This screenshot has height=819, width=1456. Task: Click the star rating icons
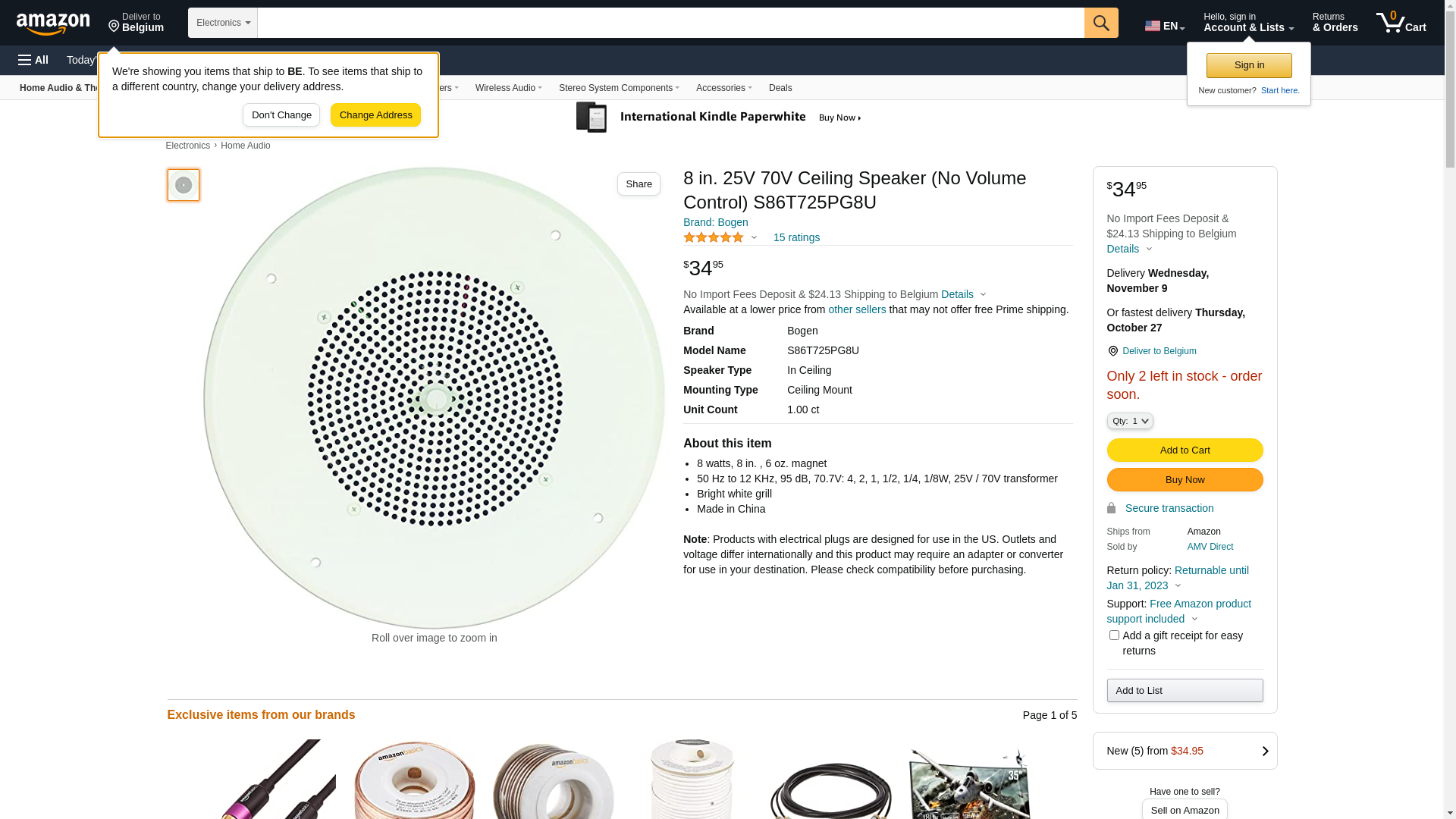click(714, 238)
